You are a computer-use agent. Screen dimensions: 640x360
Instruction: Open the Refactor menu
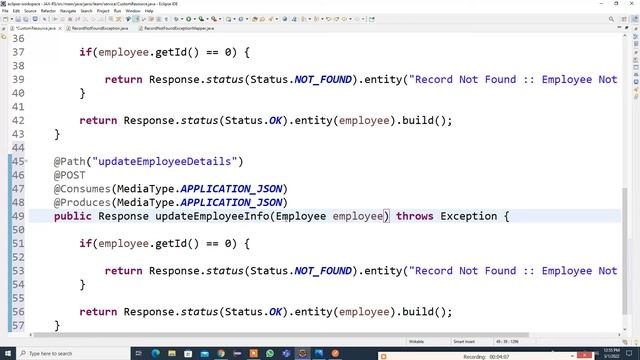(x=48, y=11)
